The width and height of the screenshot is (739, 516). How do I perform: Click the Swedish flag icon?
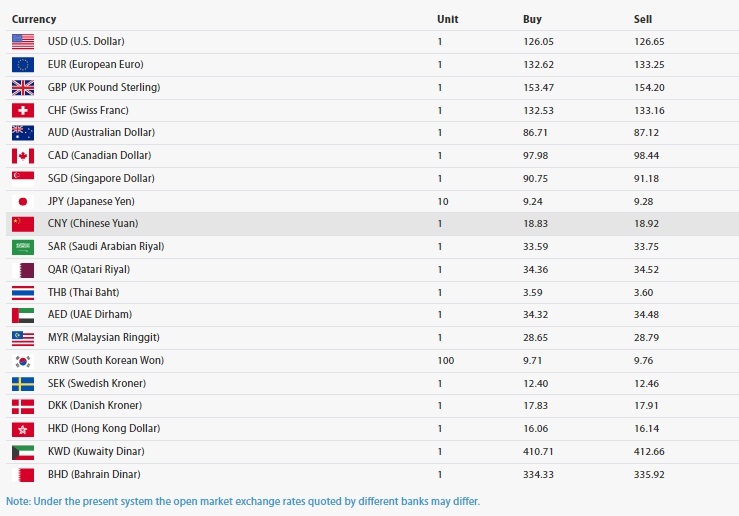click(x=23, y=384)
